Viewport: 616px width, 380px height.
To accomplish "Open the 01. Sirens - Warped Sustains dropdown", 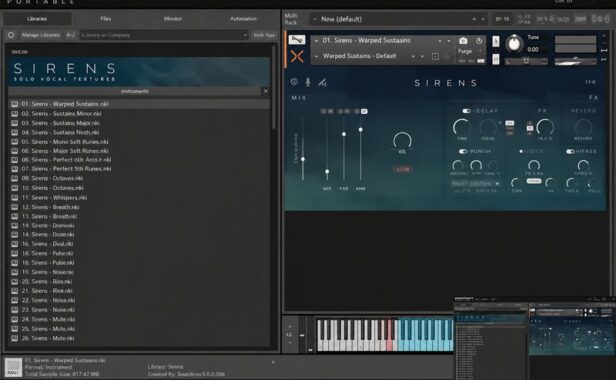I will point(316,40).
